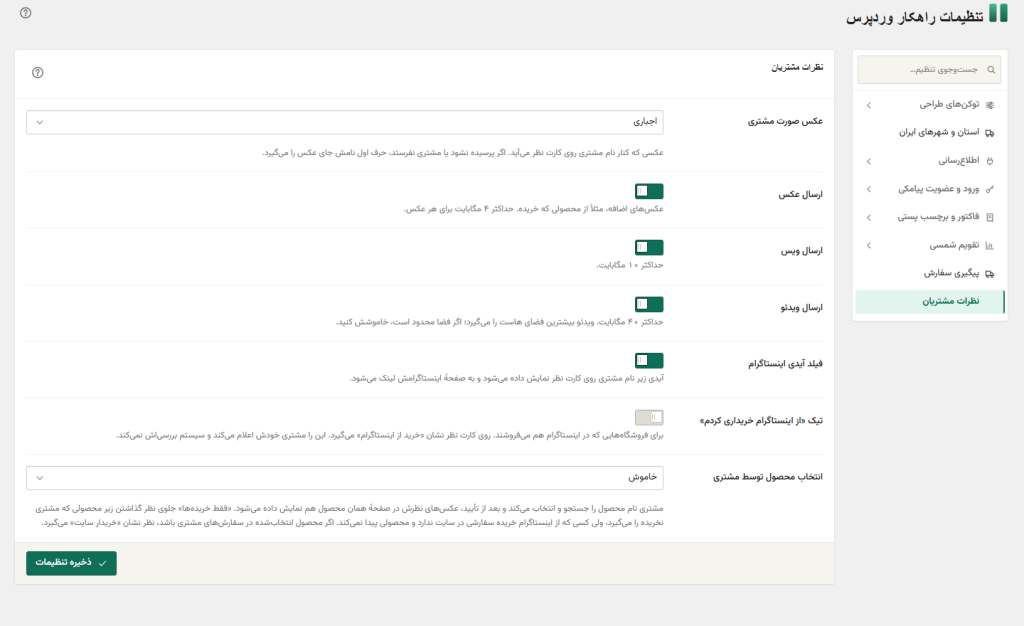
Task: Click the search magnifier icon in sidebar
Action: (991, 70)
